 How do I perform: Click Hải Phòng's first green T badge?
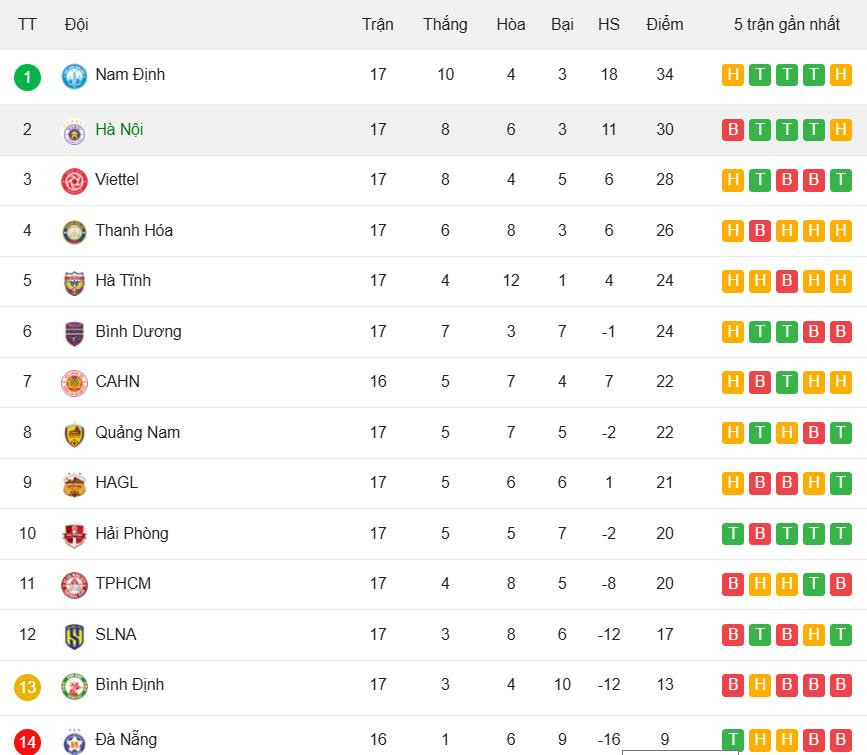(733, 534)
